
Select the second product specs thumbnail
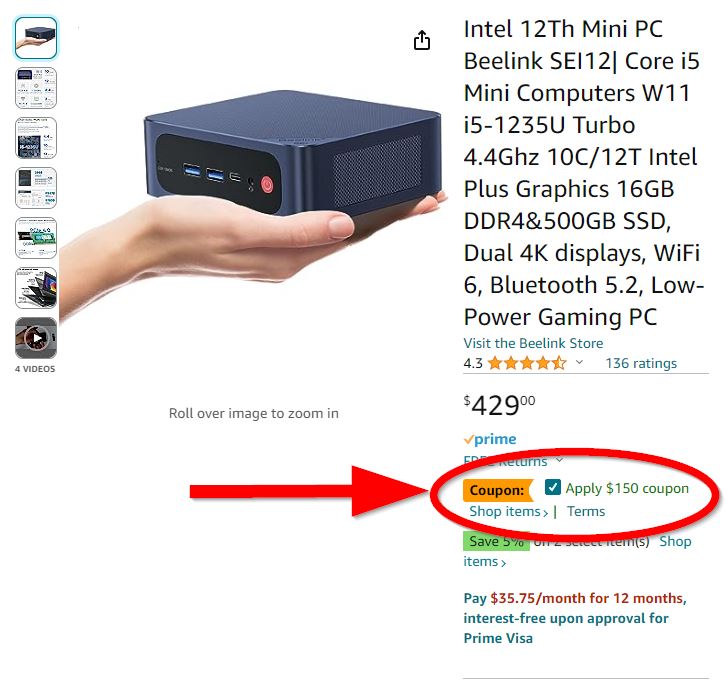pos(36,88)
